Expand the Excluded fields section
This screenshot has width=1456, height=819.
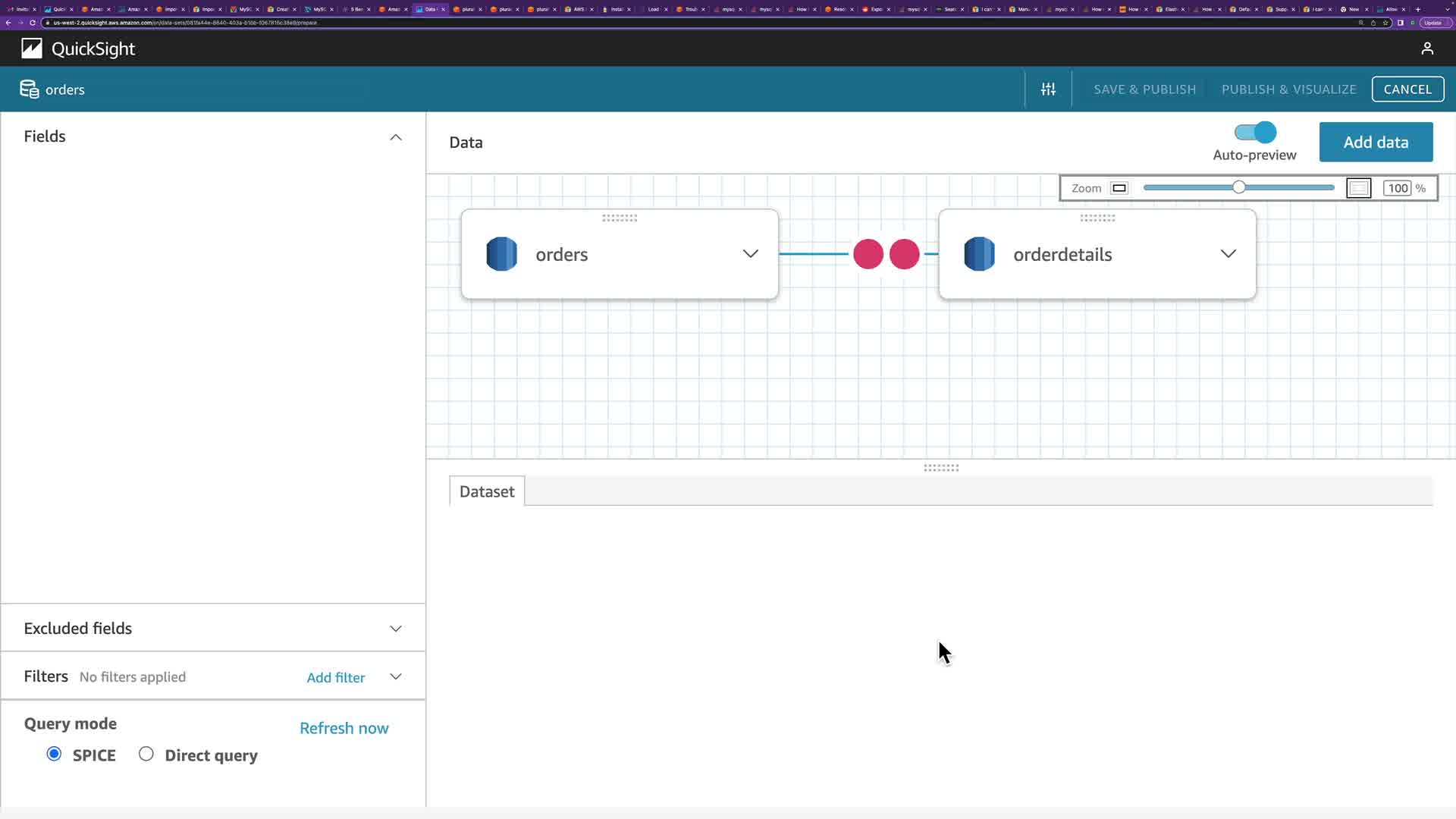click(x=395, y=629)
